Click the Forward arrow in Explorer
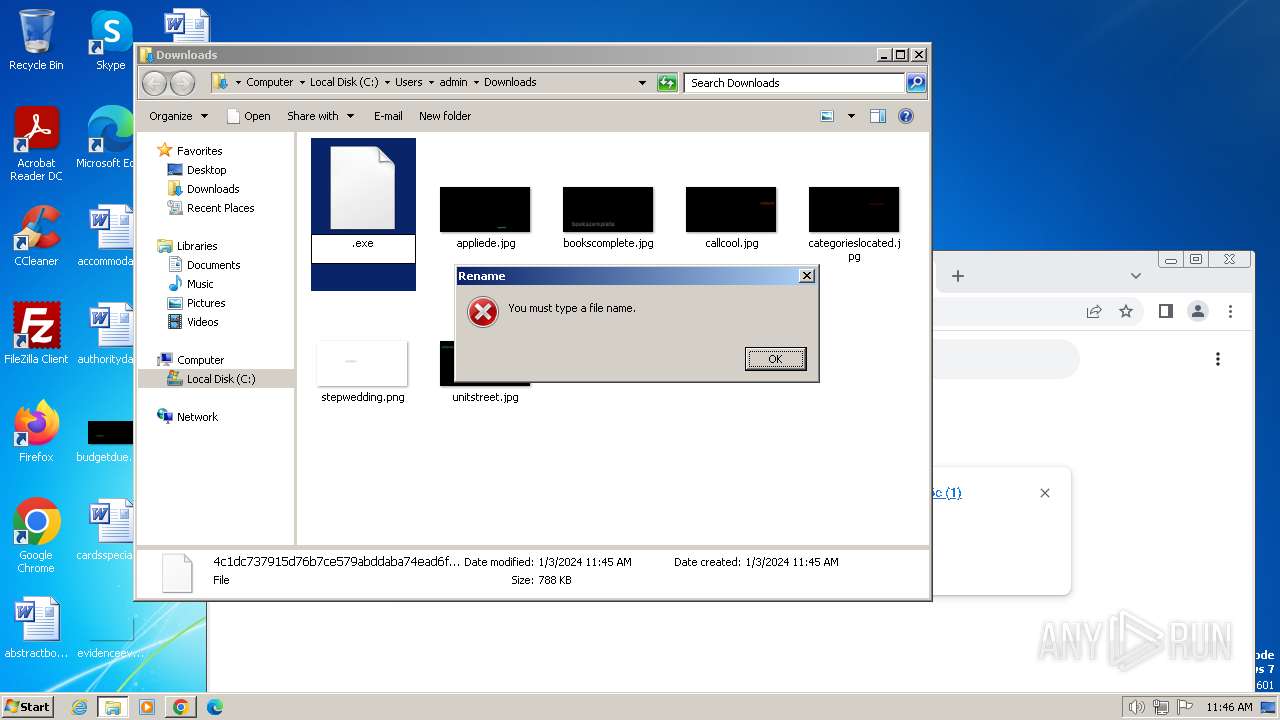The image size is (1280, 720). pos(182,83)
